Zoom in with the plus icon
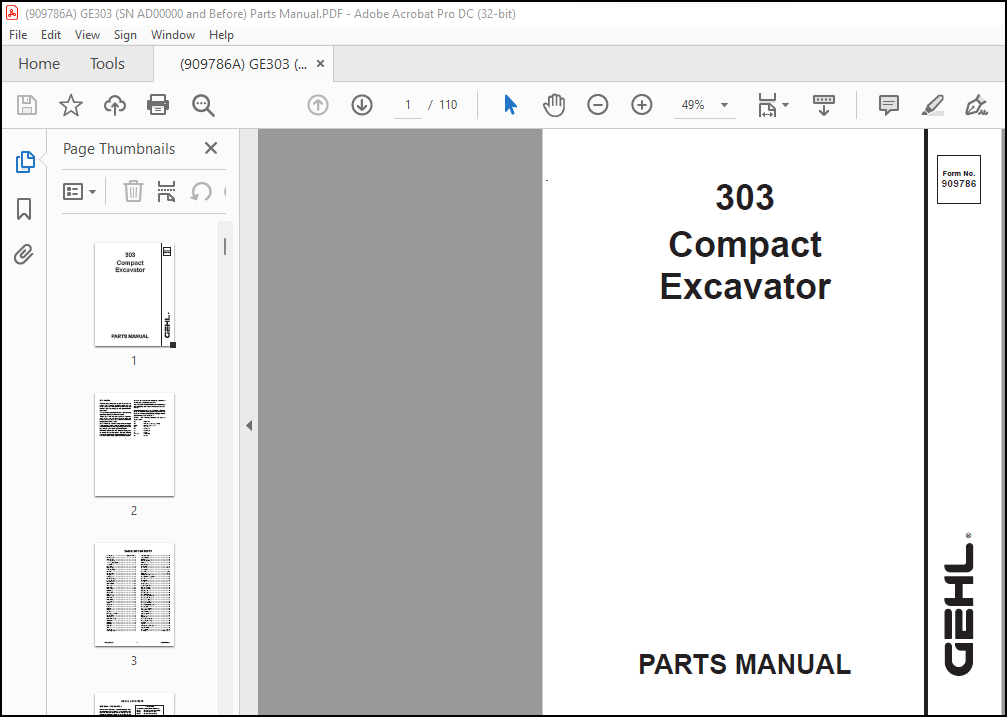Viewport: 1007px width, 717px height. [642, 105]
